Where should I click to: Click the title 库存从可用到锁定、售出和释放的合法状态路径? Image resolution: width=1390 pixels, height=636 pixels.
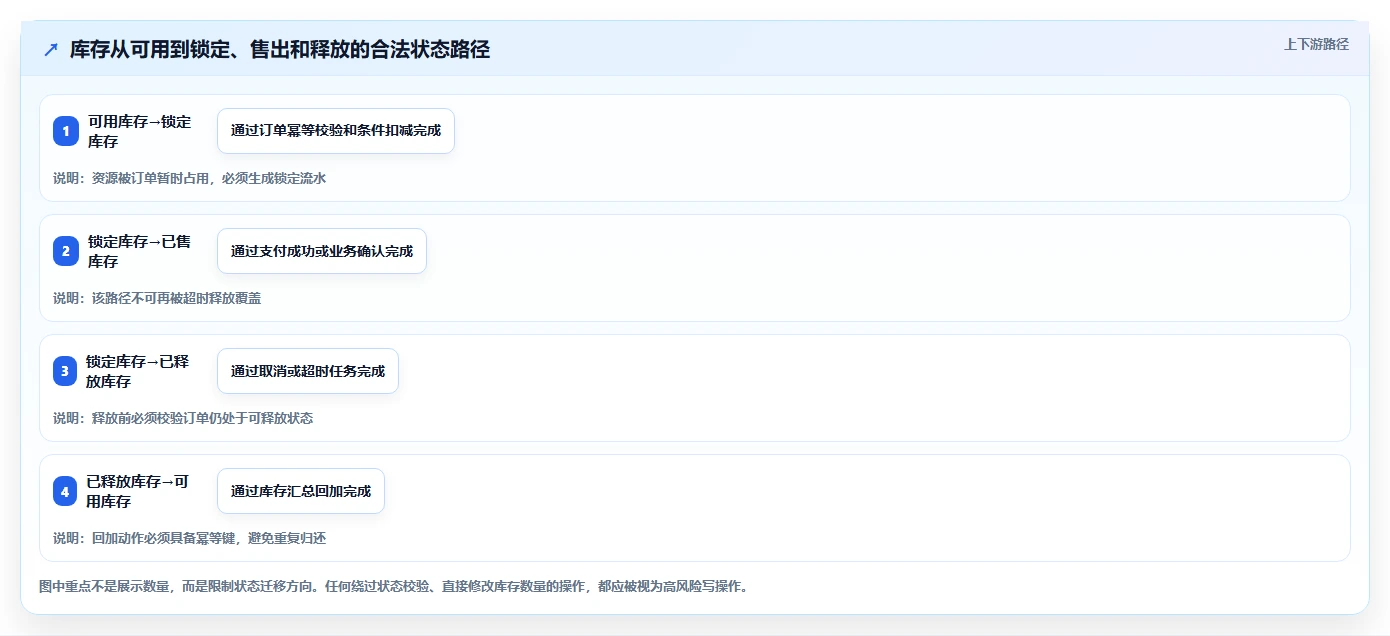[x=280, y=49]
